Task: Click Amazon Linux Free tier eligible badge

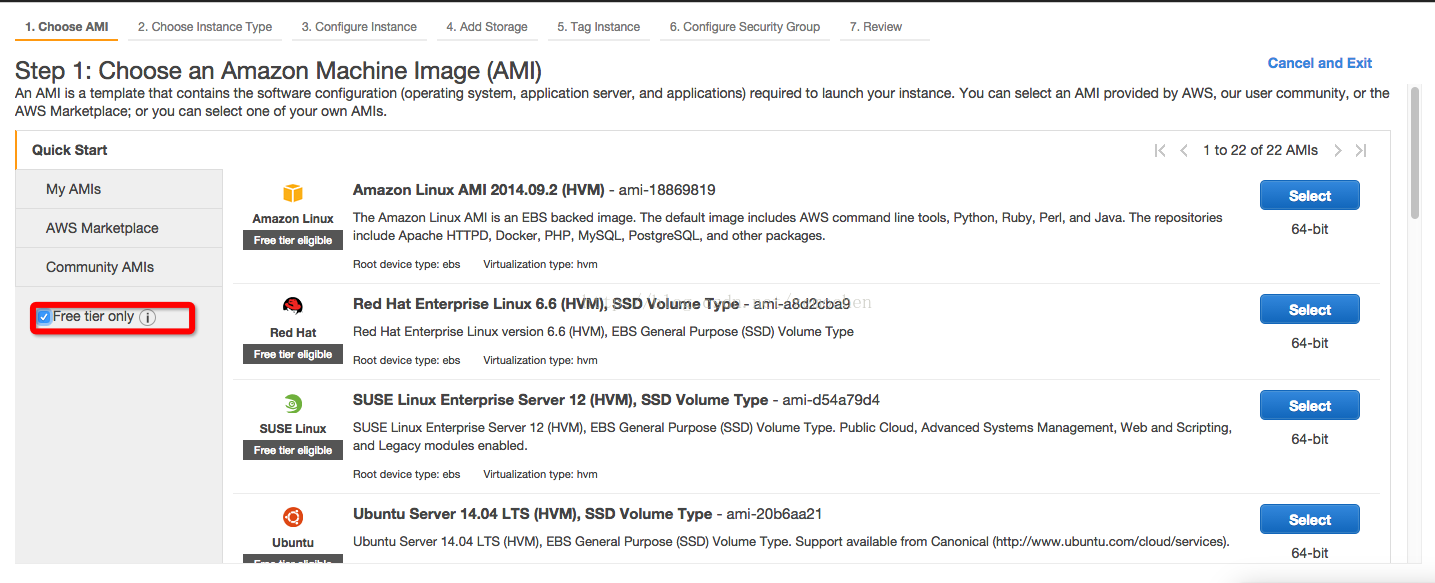Action: tap(293, 240)
